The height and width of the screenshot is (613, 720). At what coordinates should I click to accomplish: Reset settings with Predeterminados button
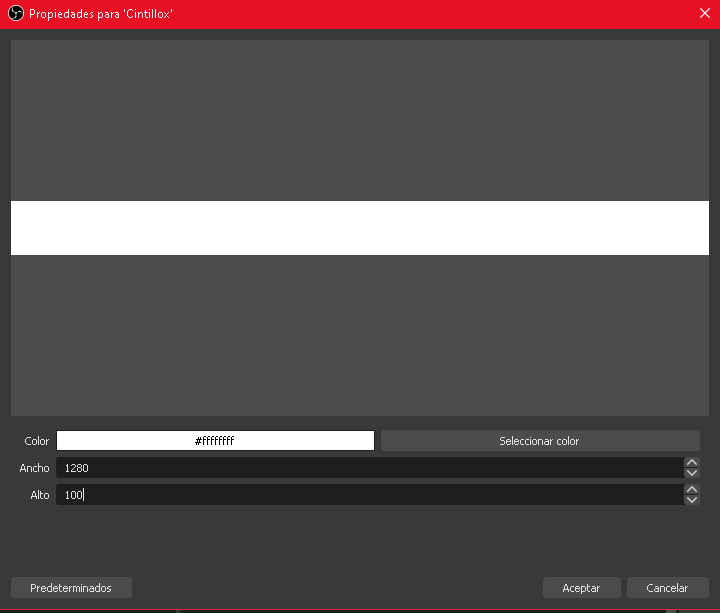click(71, 588)
